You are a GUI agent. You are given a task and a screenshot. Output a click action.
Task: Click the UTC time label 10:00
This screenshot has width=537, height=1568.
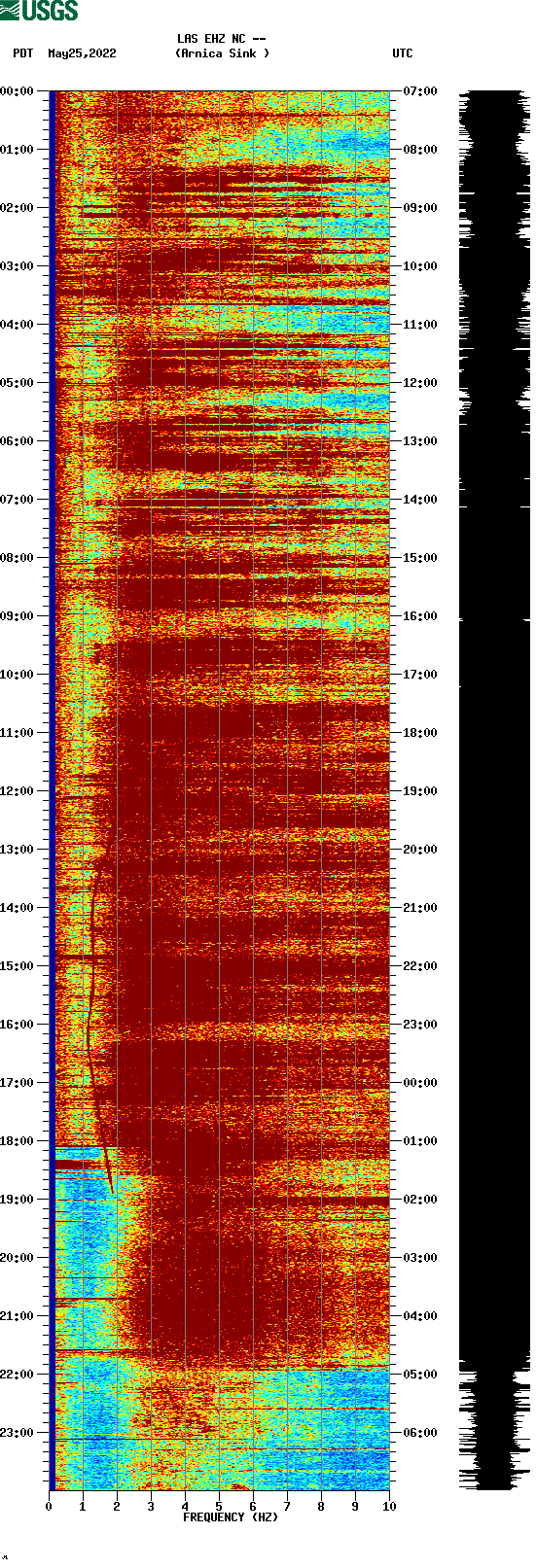click(420, 266)
